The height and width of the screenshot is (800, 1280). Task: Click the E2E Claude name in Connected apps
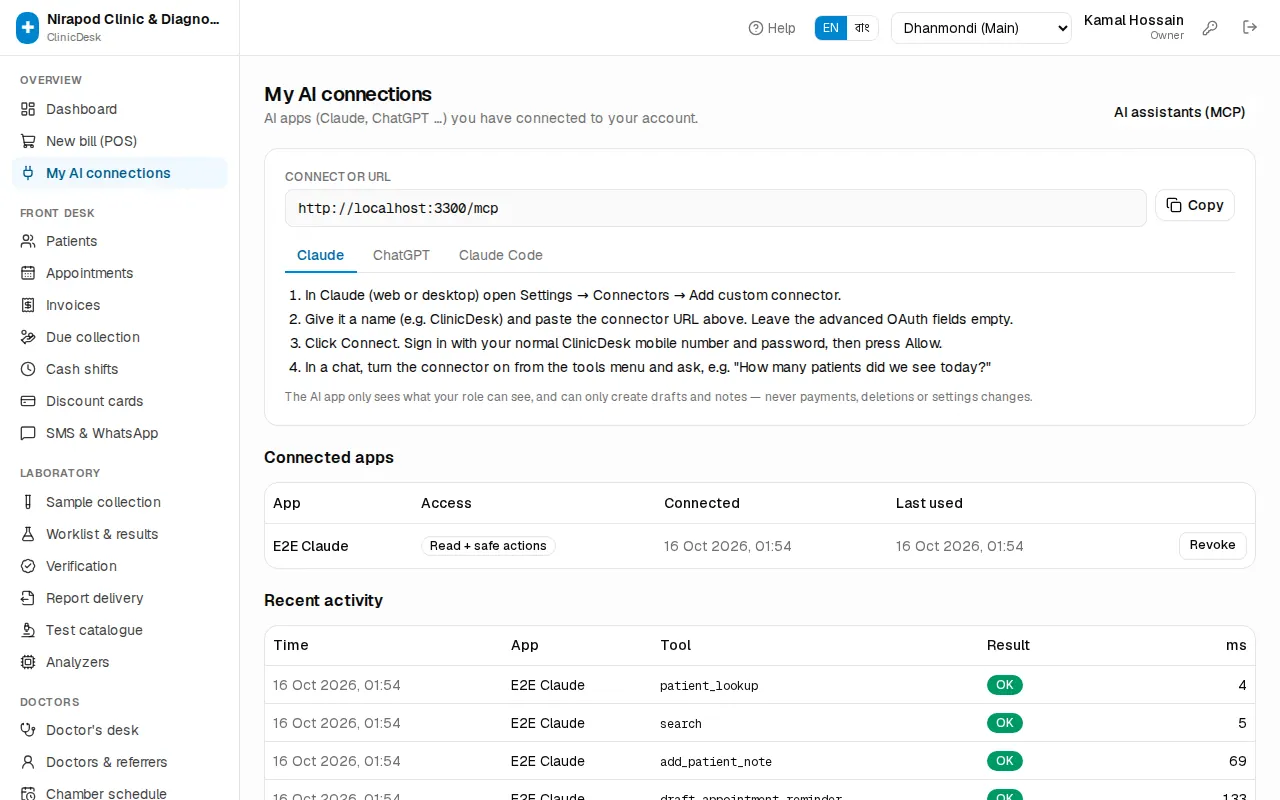pos(311,546)
